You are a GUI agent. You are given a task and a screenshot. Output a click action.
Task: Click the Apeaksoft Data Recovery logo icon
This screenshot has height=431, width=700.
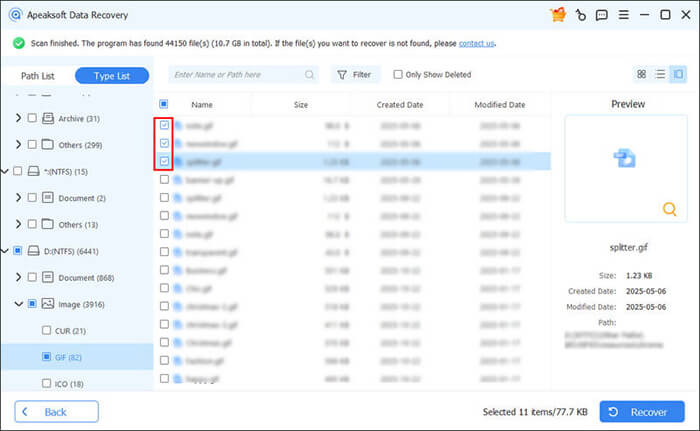(16, 15)
